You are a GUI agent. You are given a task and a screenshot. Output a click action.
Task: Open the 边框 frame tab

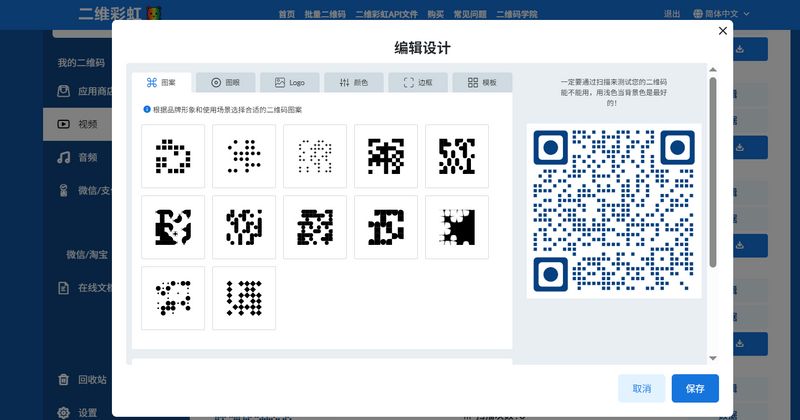click(417, 83)
